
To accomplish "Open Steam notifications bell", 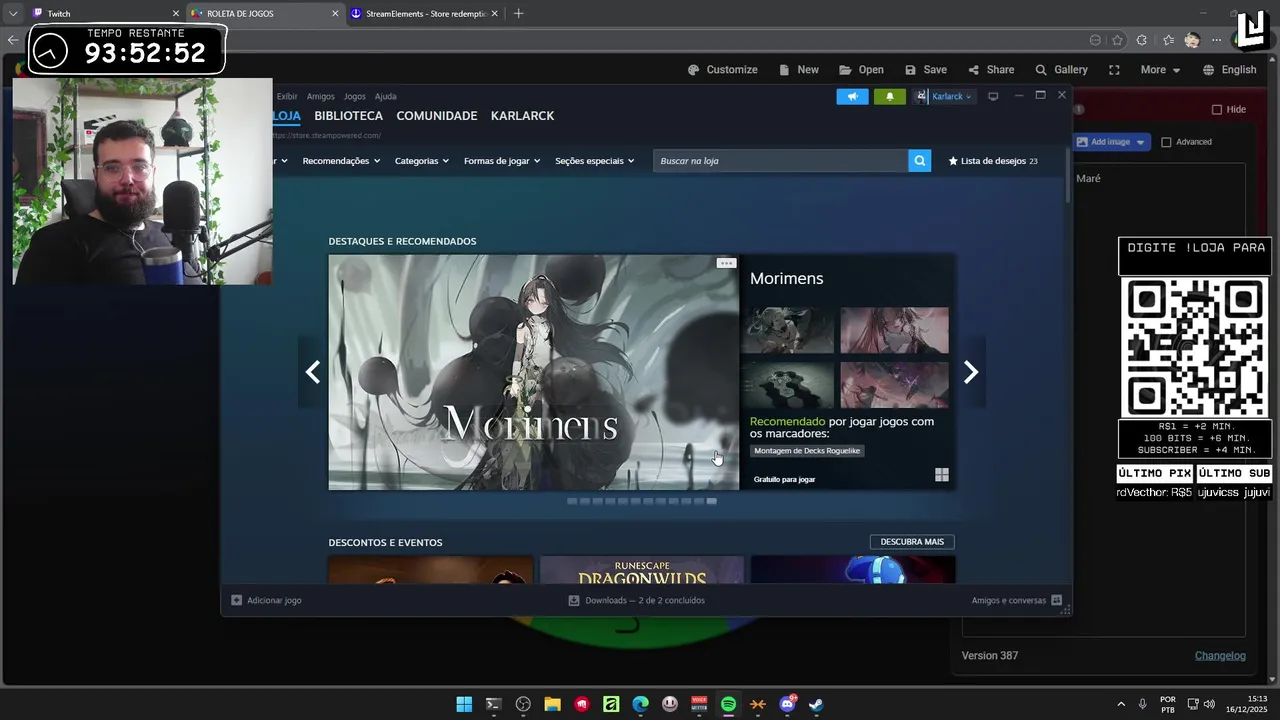I will 890,97.
